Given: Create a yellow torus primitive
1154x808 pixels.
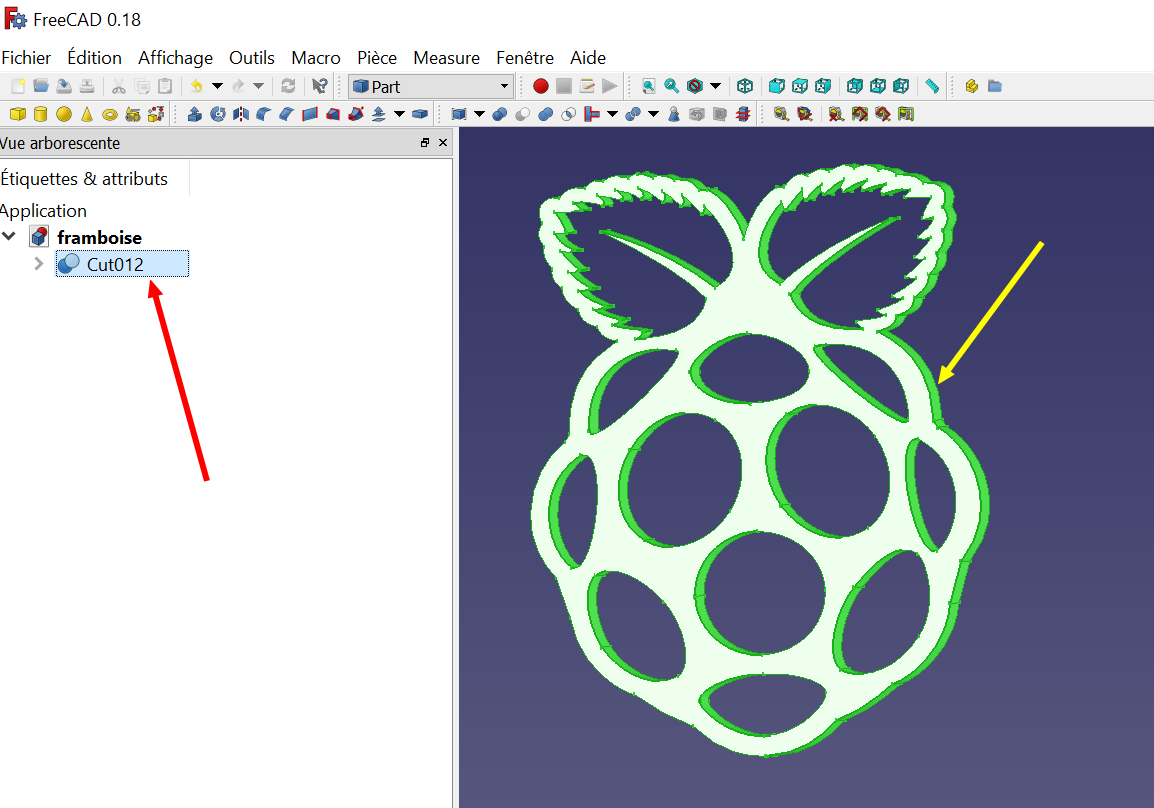Looking at the screenshot, I should point(110,114).
